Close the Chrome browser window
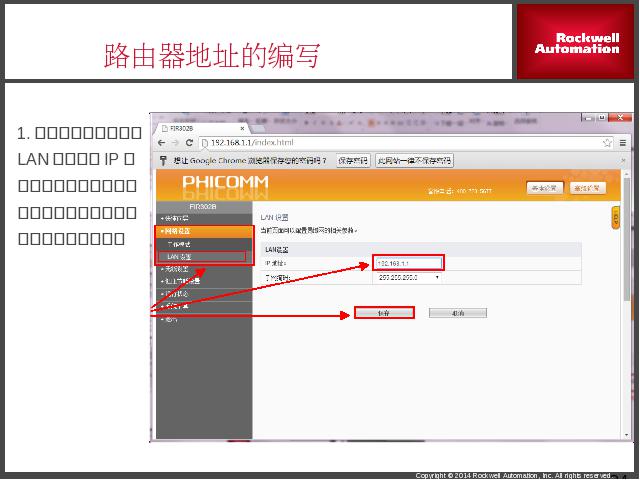The width and height of the screenshot is (640, 480). point(620,118)
